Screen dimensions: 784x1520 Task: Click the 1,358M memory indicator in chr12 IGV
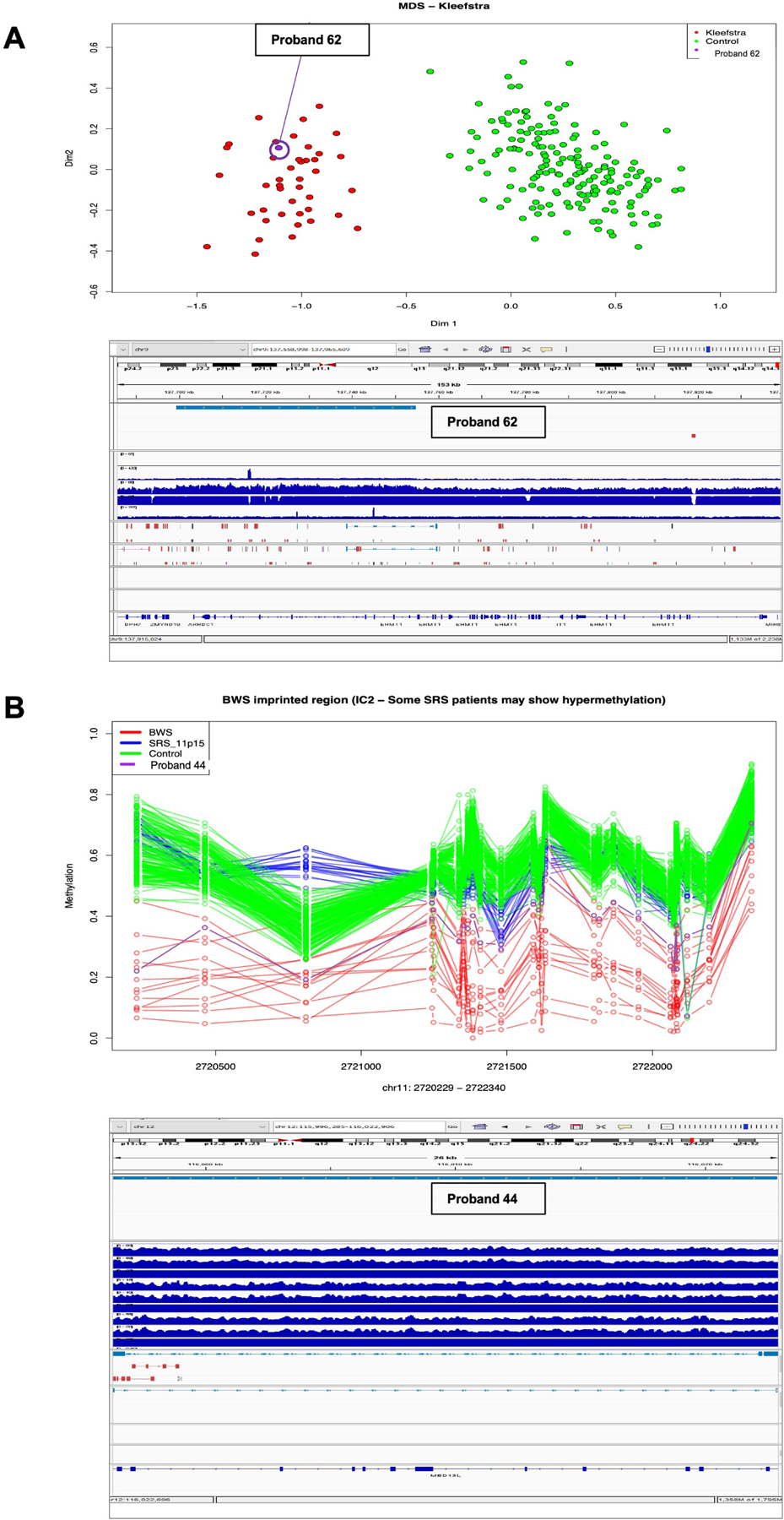[x=749, y=1500]
